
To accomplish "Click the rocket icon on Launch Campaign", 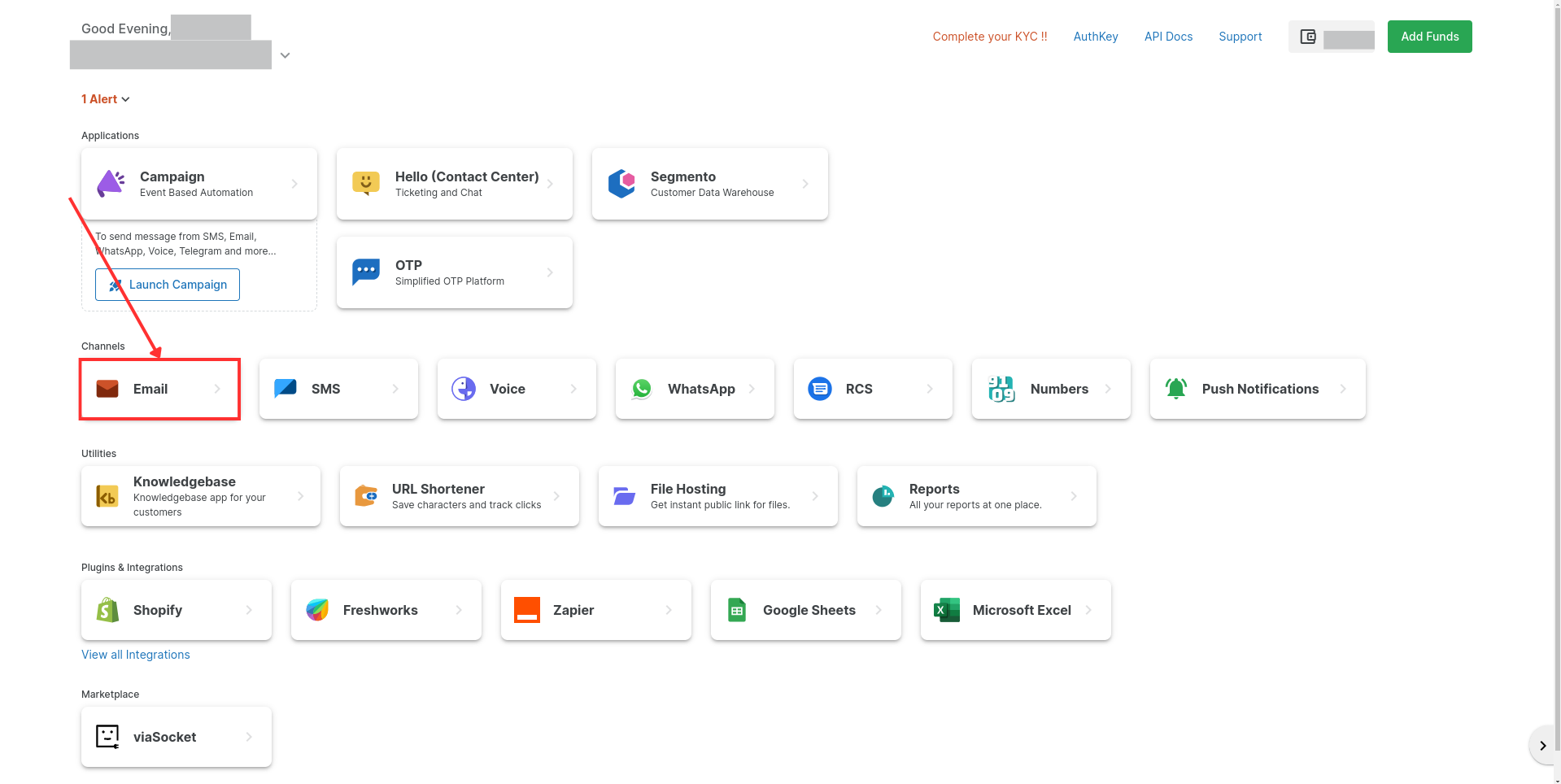I will (x=116, y=285).
